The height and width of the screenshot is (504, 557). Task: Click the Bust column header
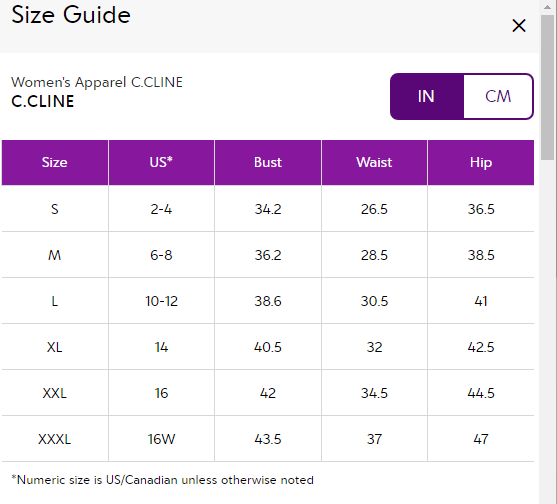[x=268, y=162]
